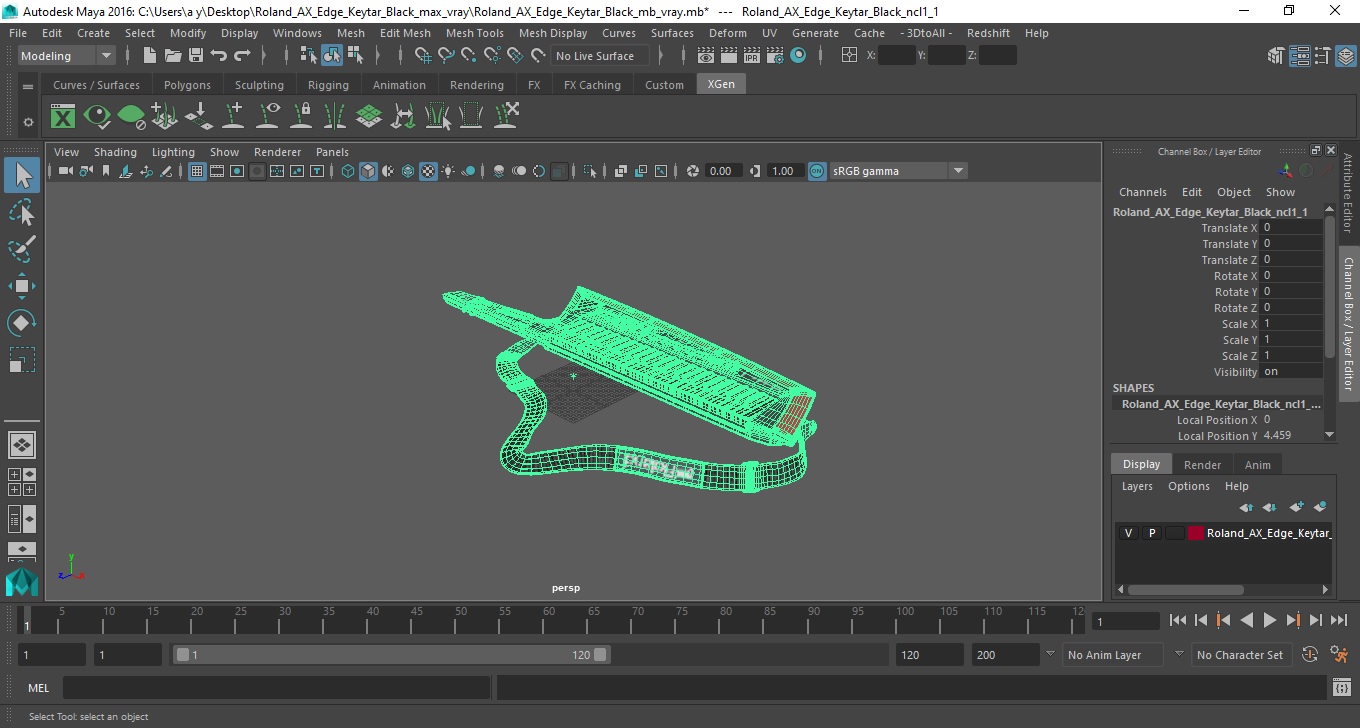Open the viewport Renderer menu
Image resolution: width=1360 pixels, height=728 pixels.
coord(277,152)
